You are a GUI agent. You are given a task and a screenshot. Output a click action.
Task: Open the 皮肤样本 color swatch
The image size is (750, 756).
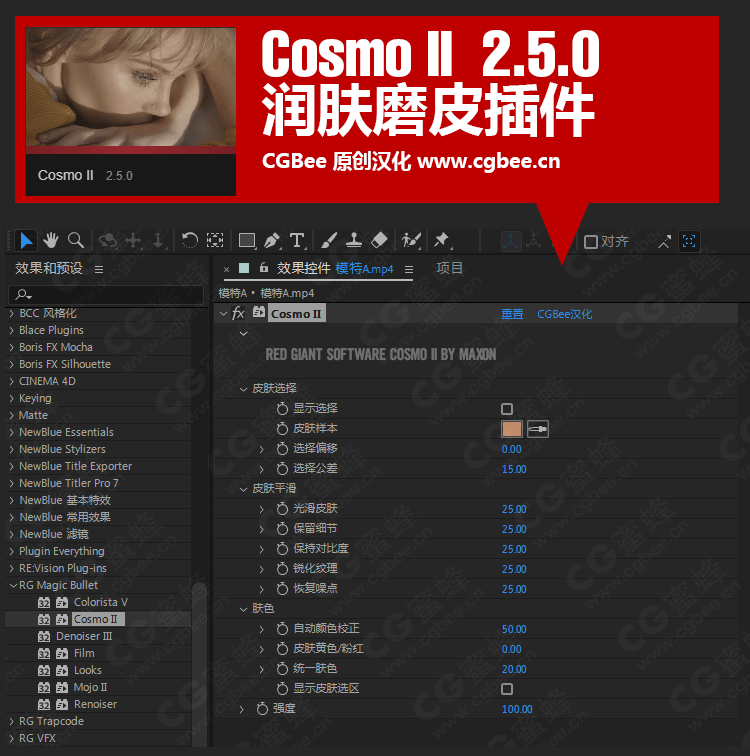click(x=511, y=429)
